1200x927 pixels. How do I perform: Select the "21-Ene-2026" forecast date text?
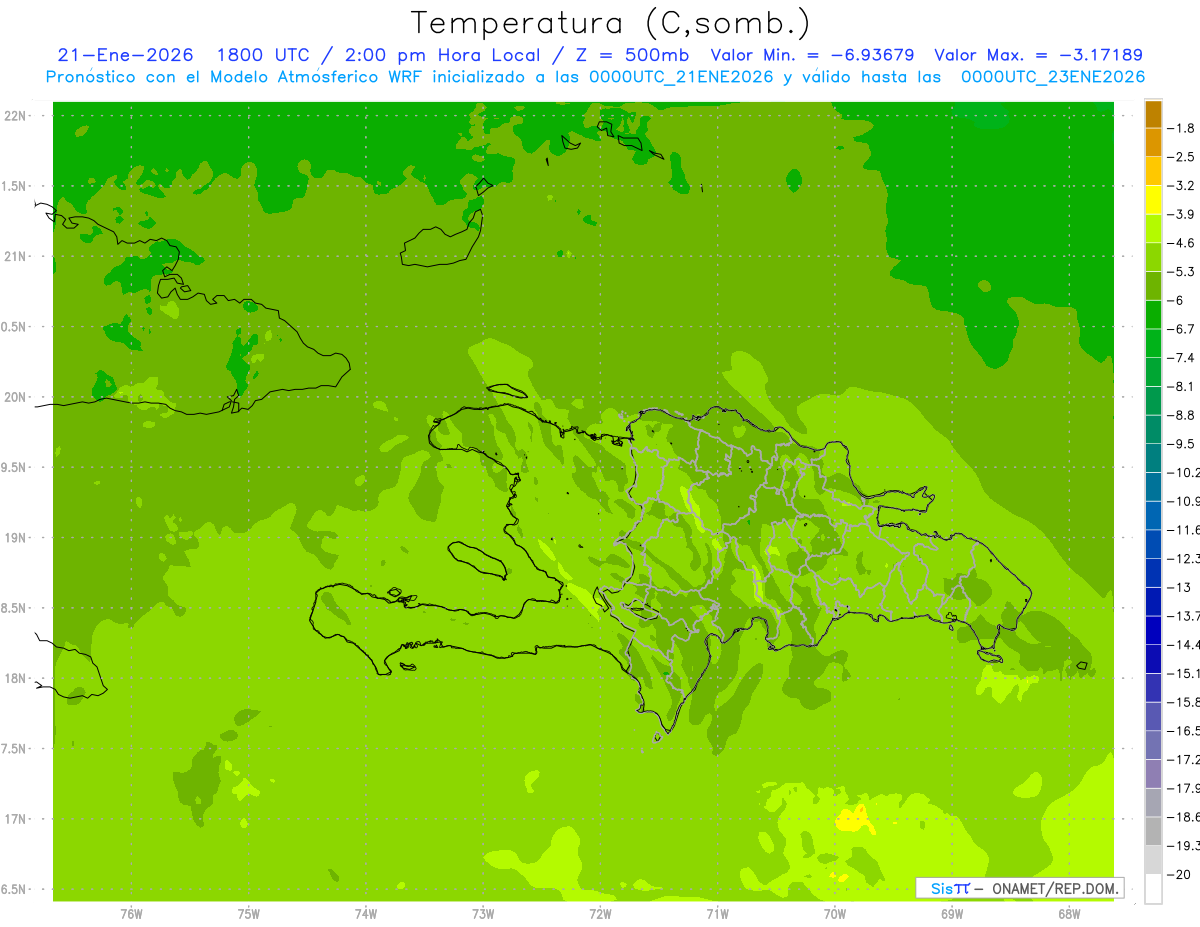coord(126,55)
